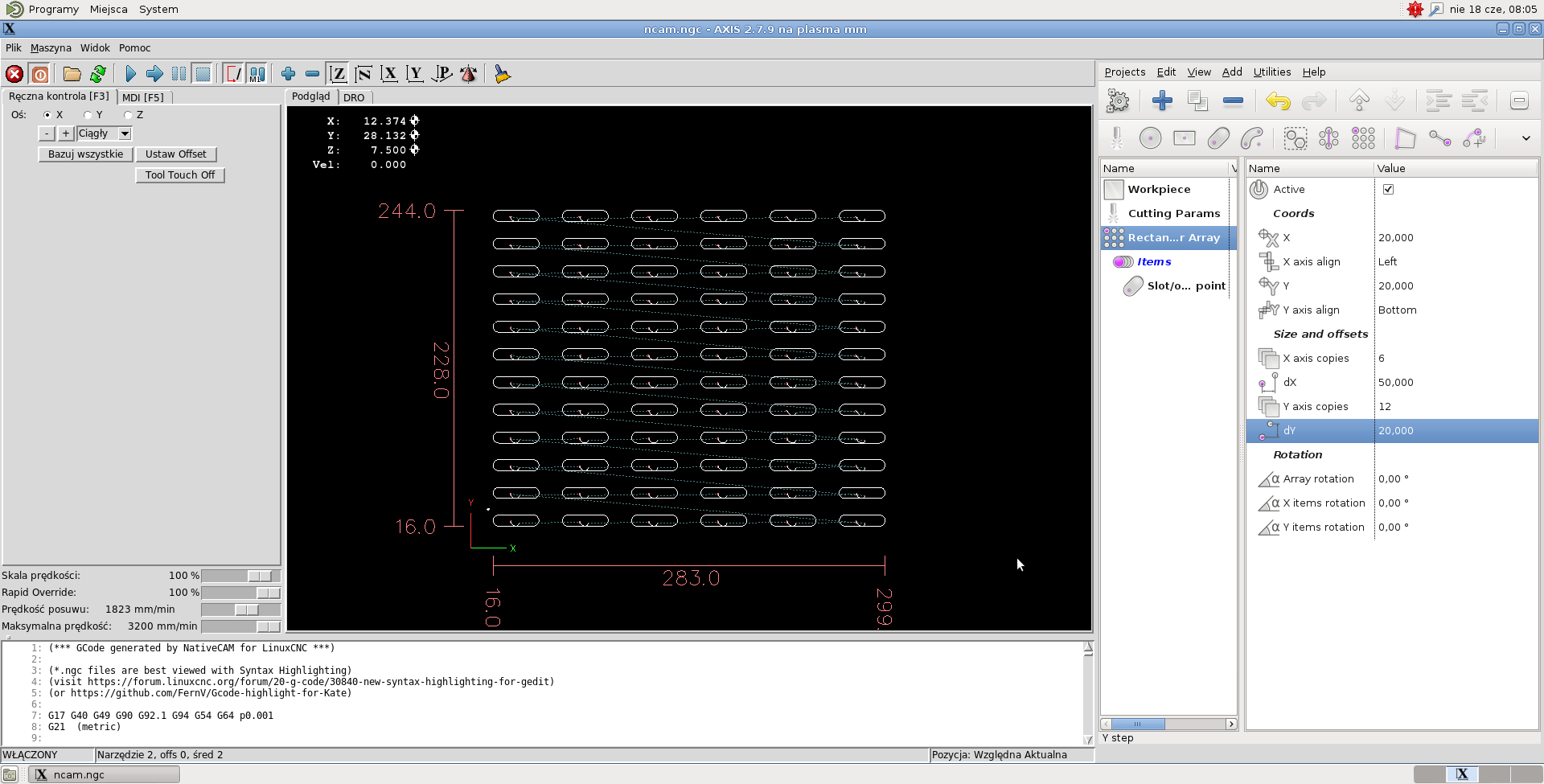Open the Utilities menu in NativeCAM
This screenshot has width=1544, height=784.
(1272, 72)
